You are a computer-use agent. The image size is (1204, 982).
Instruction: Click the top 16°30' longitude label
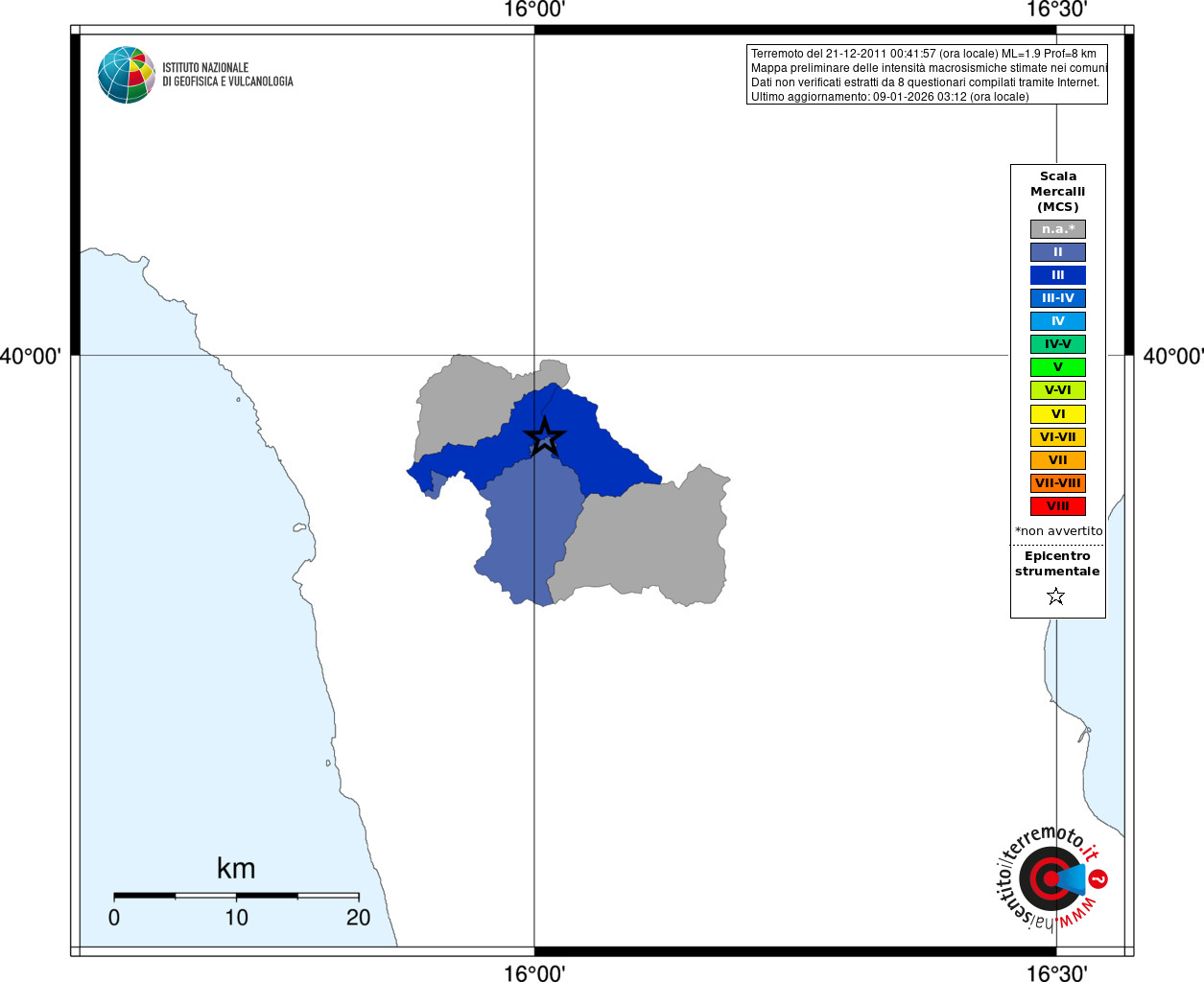[1056, 10]
